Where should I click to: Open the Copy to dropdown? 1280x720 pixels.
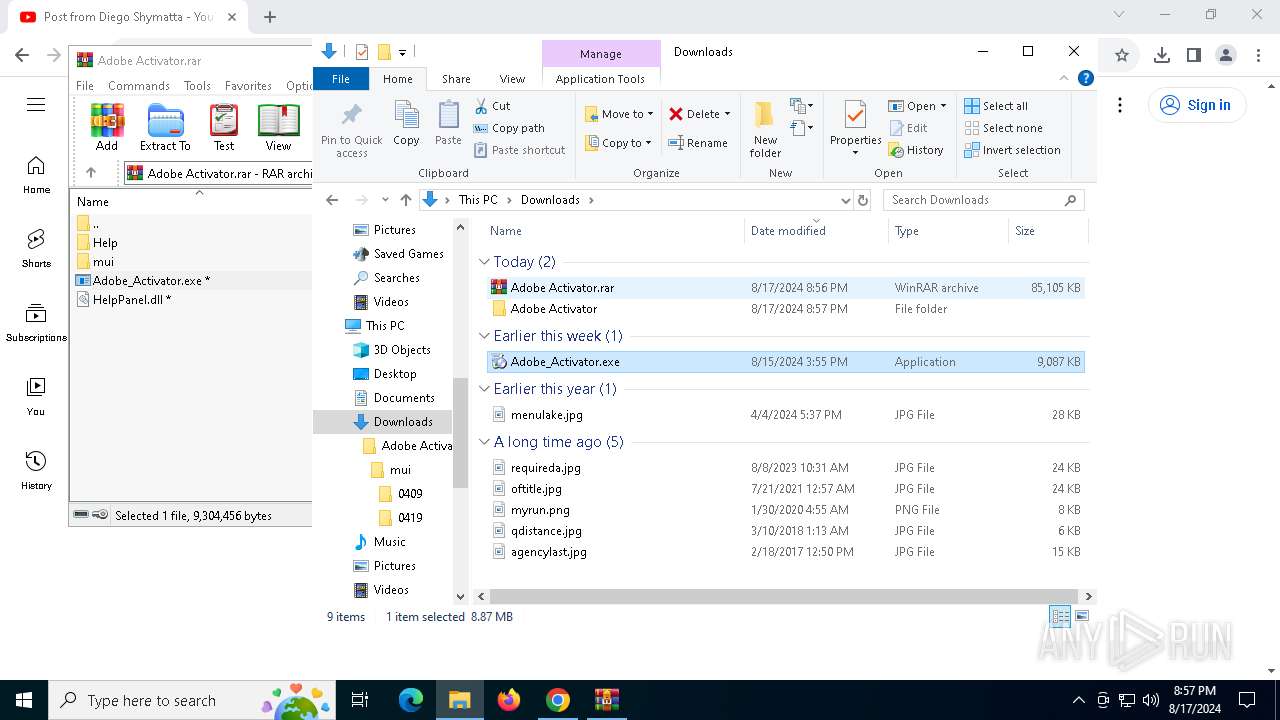(x=619, y=143)
